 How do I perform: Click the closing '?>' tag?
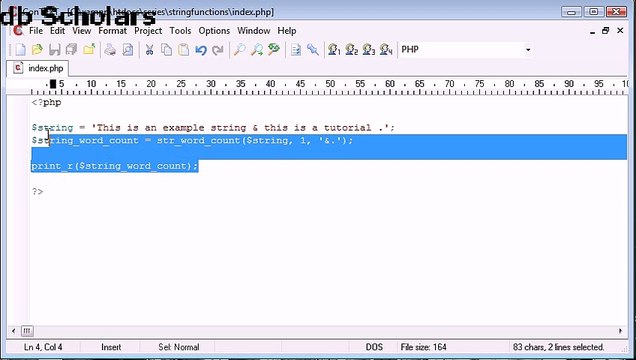[x=37, y=191]
